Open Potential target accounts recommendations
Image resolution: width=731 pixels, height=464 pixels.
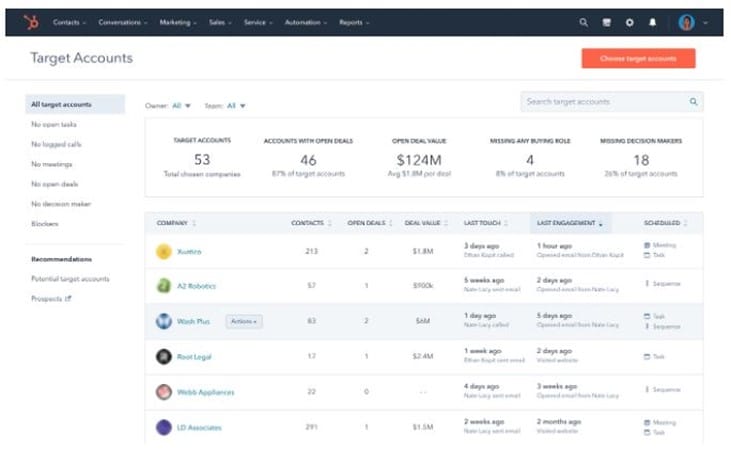tap(70, 279)
